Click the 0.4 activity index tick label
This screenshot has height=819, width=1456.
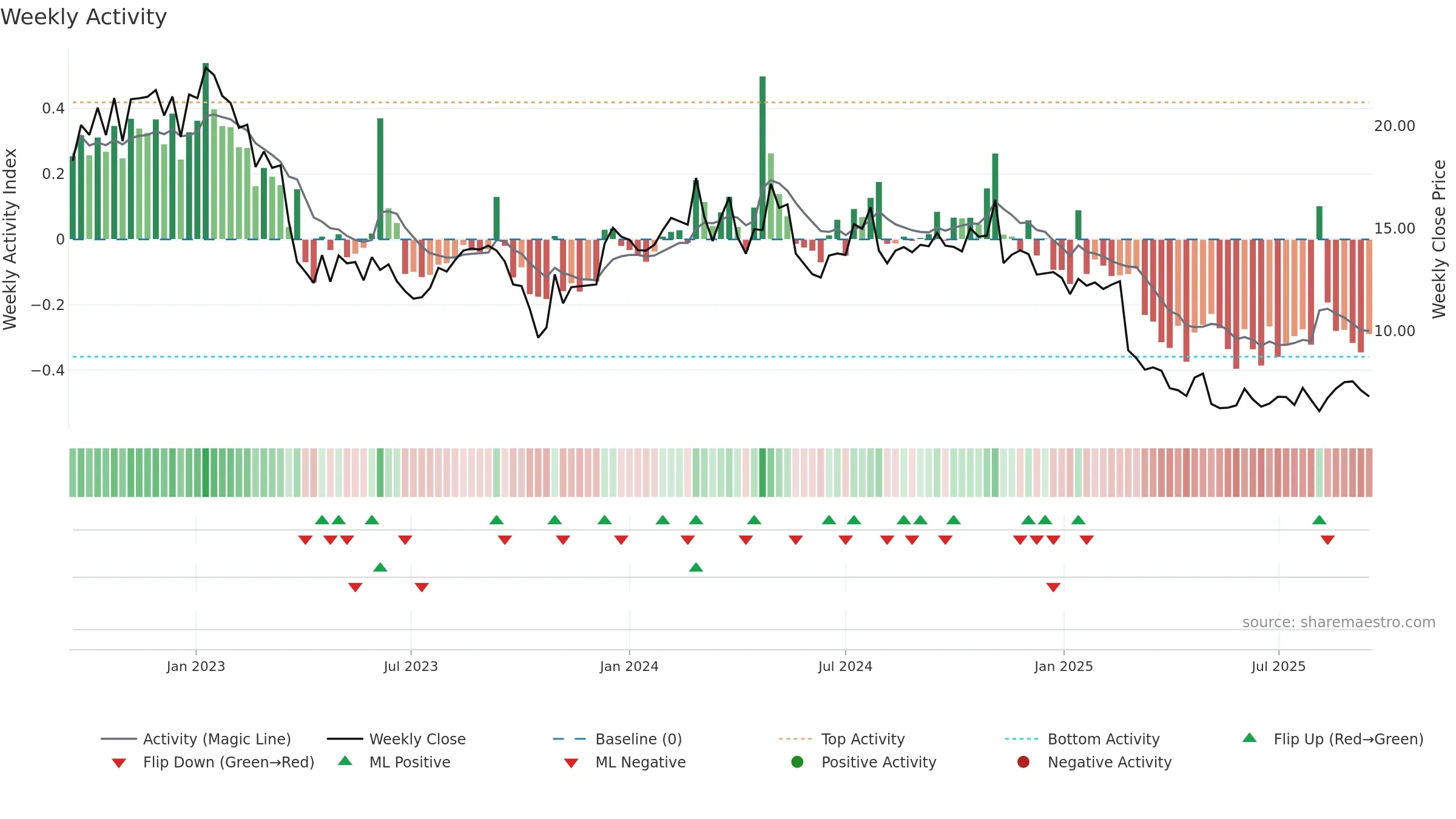point(53,109)
